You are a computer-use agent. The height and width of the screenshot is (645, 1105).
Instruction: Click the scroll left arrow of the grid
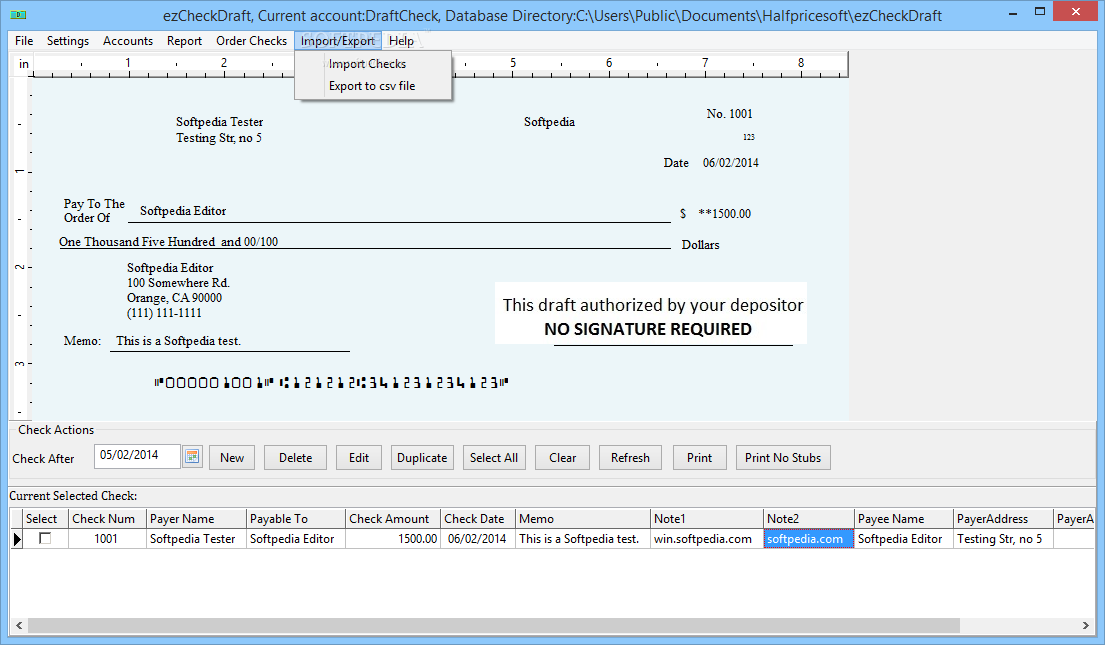[19, 625]
